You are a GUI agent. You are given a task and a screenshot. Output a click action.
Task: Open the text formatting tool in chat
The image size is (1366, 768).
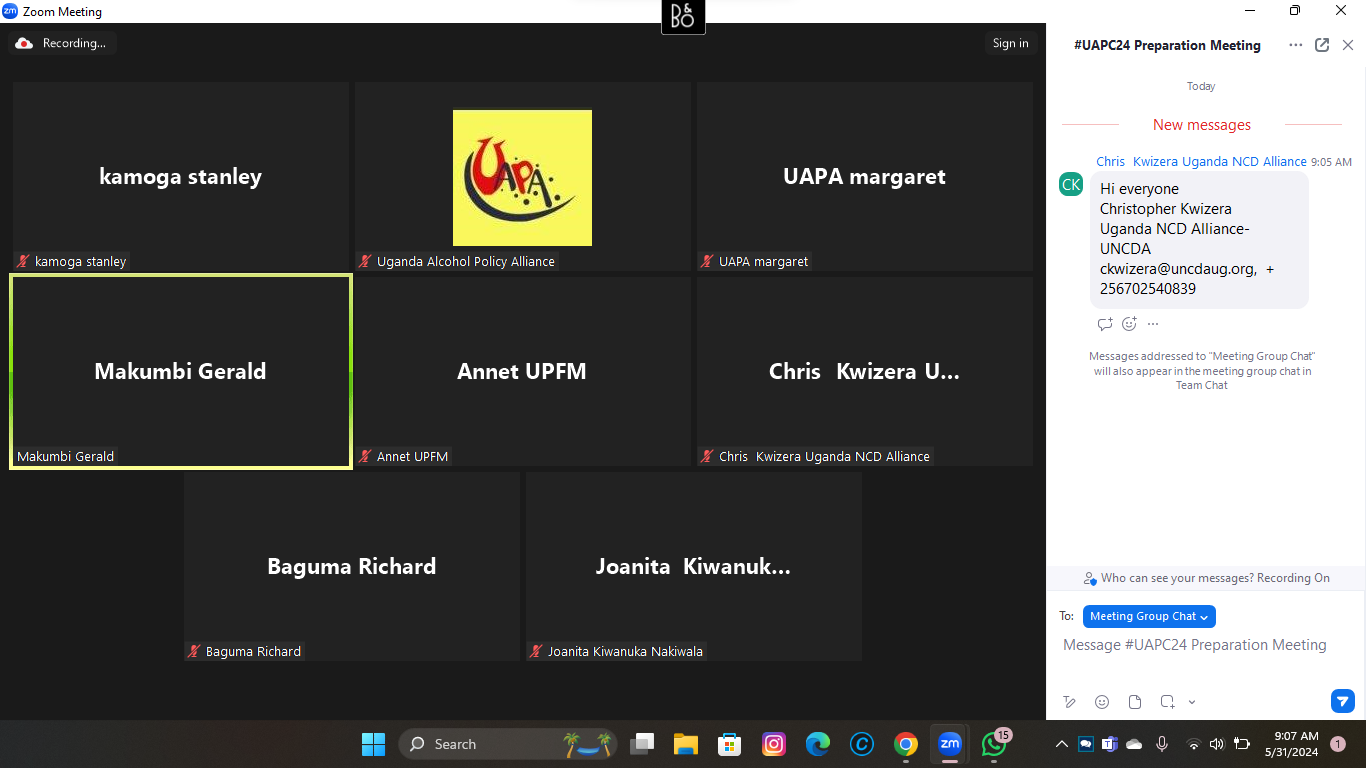pyautogui.click(x=1070, y=702)
